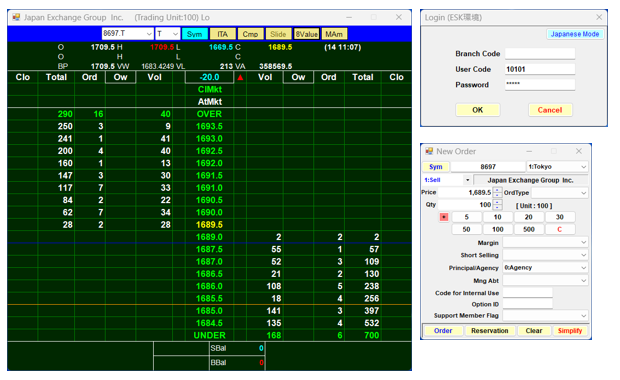Open the Principal/Agency dropdown

[x=545, y=268]
